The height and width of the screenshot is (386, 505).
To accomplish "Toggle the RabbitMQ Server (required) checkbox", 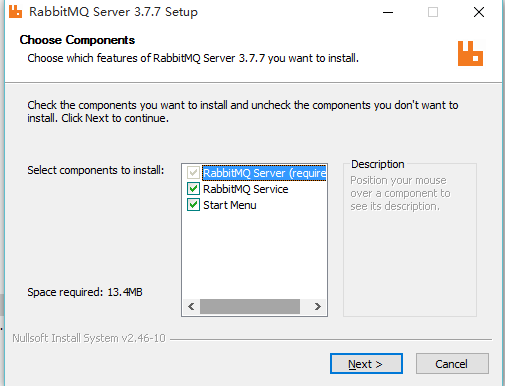I will 193,173.
